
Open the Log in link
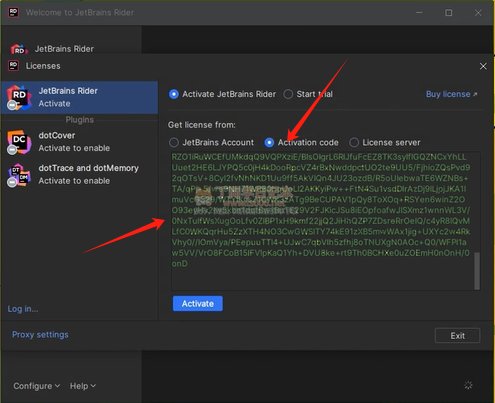pyautogui.click(x=23, y=309)
